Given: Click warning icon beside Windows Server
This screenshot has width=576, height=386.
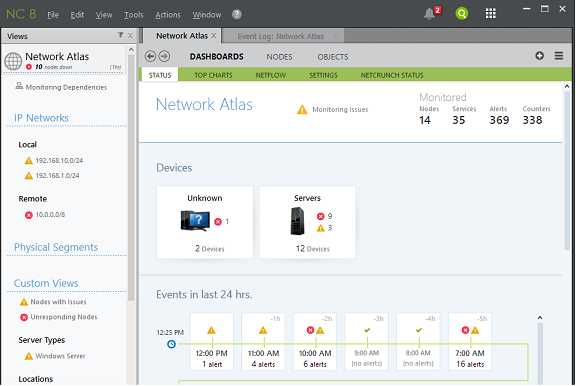Looking at the screenshot, I should (28, 356).
